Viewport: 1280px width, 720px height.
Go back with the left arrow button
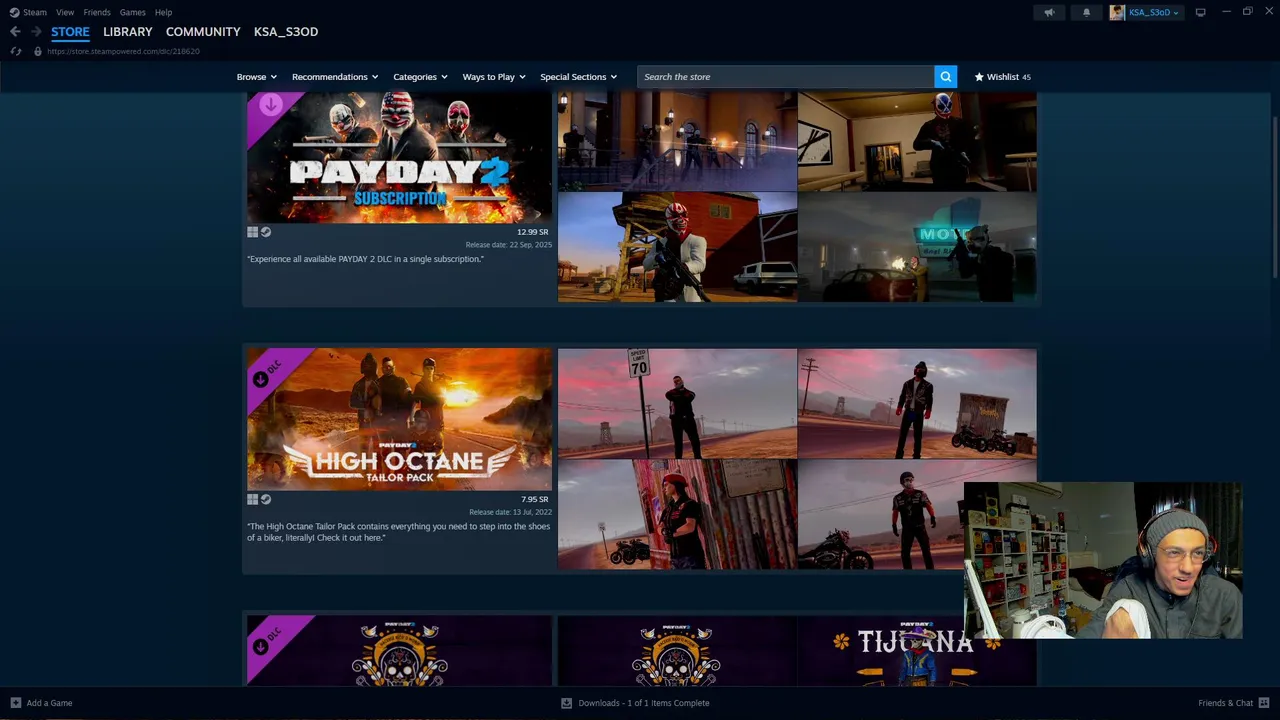[x=15, y=32]
